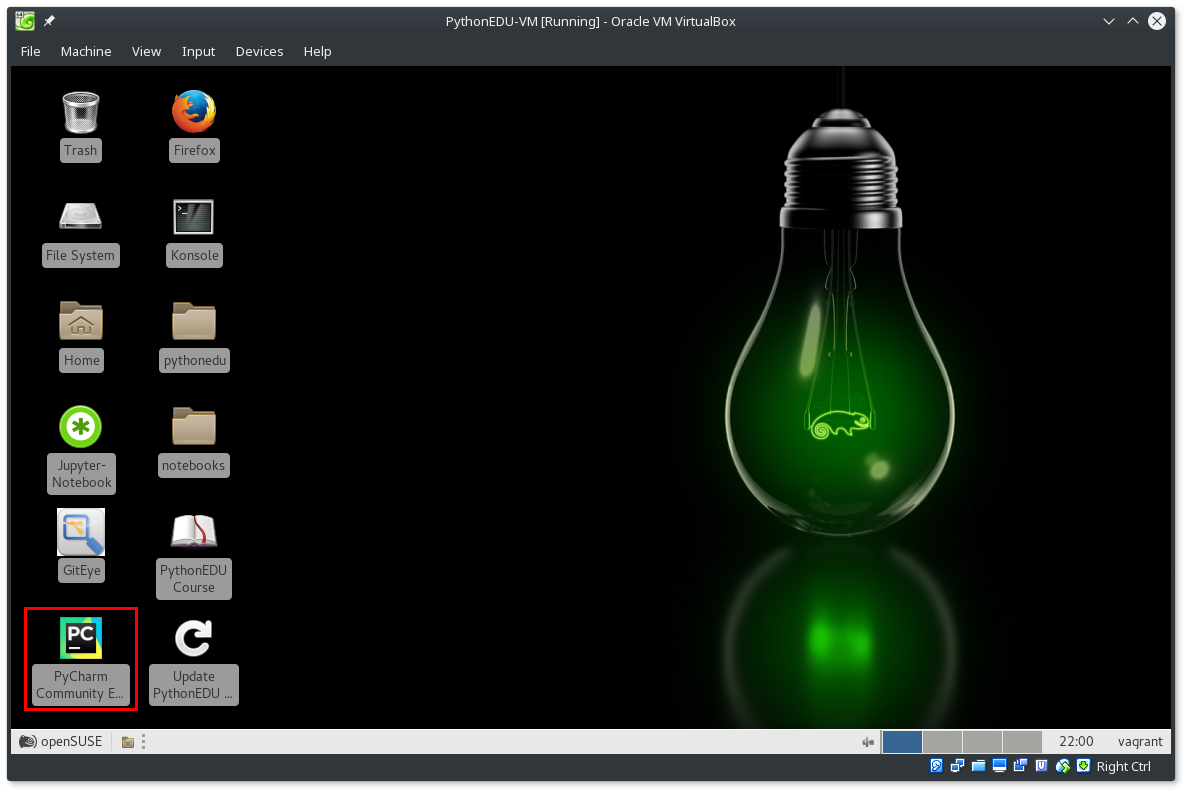Click the Firefox icon label
1188x794 pixels.
pyautogui.click(x=195, y=150)
